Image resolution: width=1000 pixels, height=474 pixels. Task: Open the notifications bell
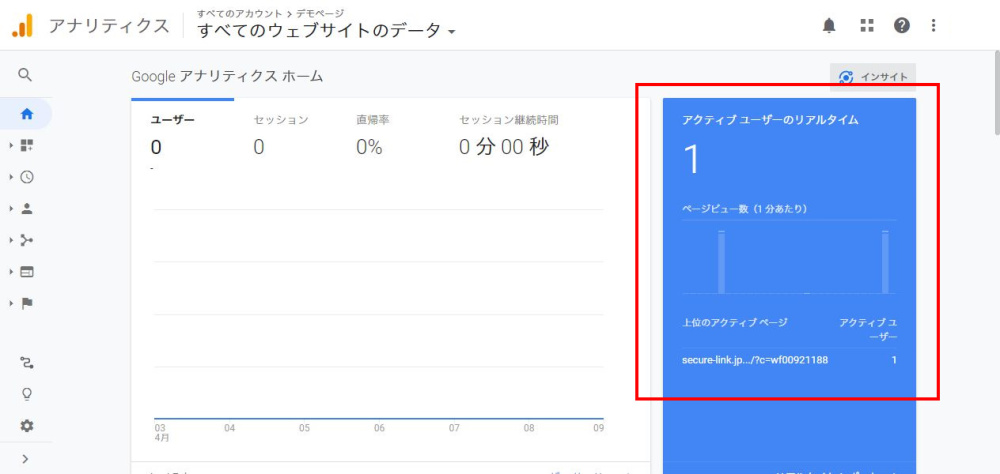[x=829, y=26]
